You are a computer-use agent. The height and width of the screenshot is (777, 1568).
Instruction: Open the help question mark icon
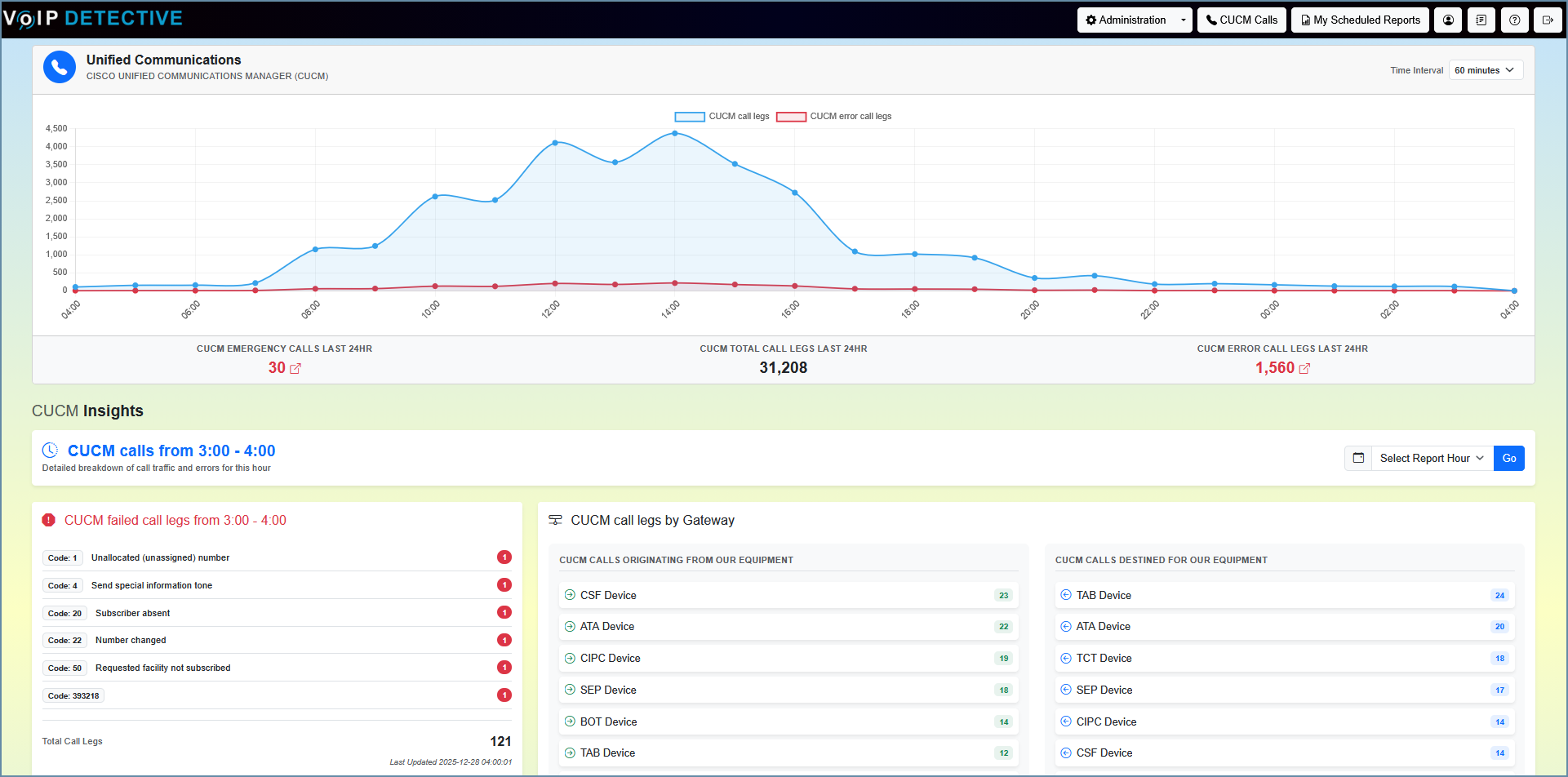pos(1515,20)
